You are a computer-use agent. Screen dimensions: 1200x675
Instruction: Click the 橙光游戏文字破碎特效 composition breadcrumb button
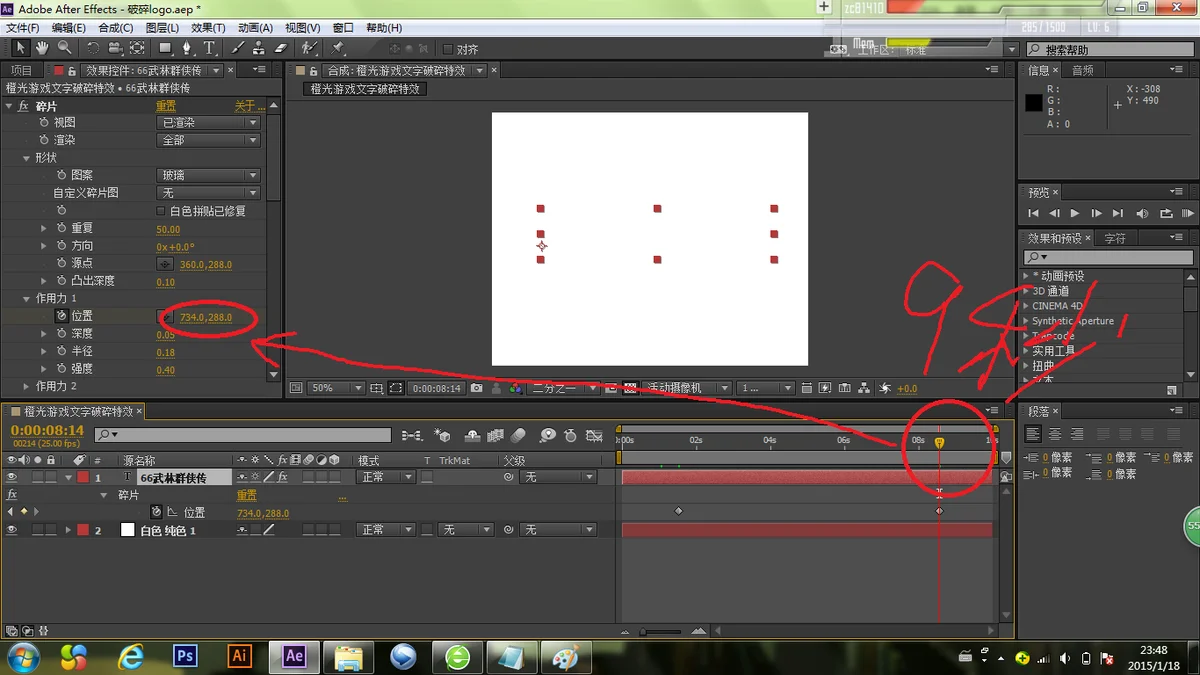(x=365, y=89)
